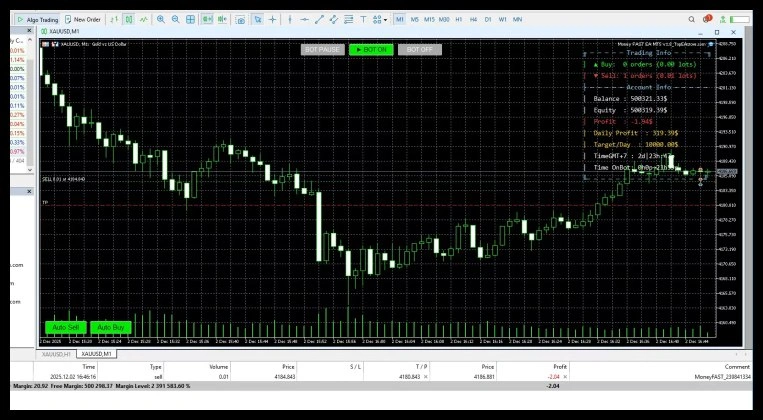Image resolution: width=763 pixels, height=420 pixels.
Task: Switch chart to line chart type
Action: (x=145, y=19)
